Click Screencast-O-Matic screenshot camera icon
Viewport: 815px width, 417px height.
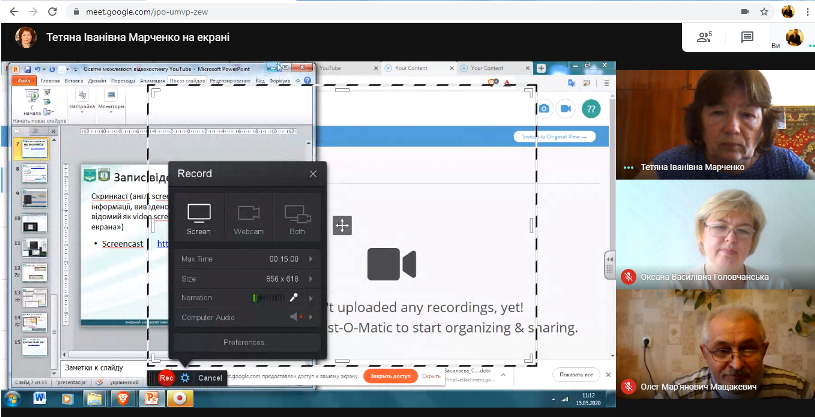click(544, 109)
